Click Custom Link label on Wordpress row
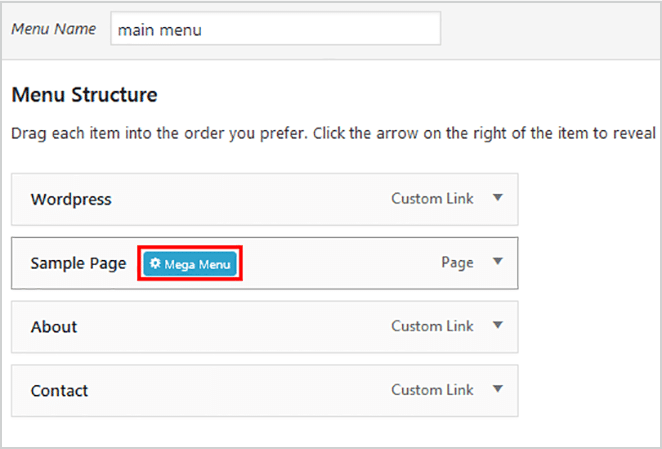Image resolution: width=662 pixels, height=449 pixels. [432, 199]
